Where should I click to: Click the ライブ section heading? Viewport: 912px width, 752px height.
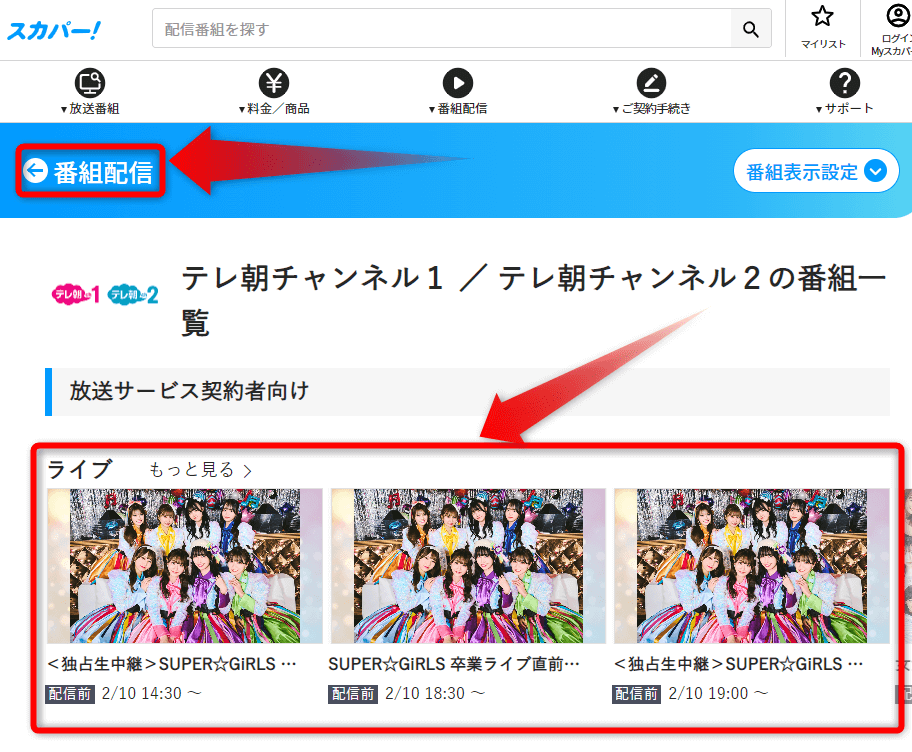pos(80,469)
